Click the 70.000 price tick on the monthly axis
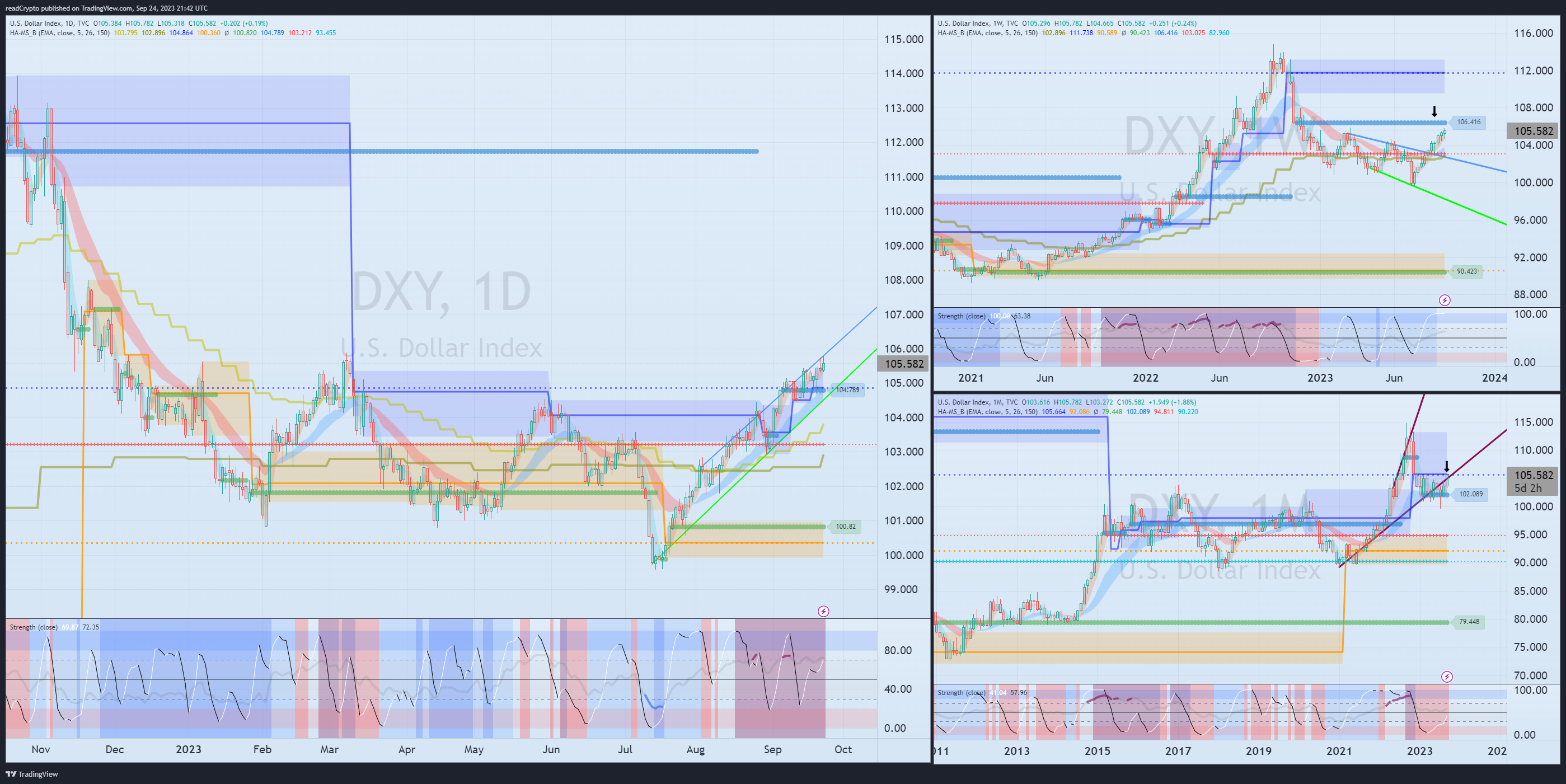 1530,675
